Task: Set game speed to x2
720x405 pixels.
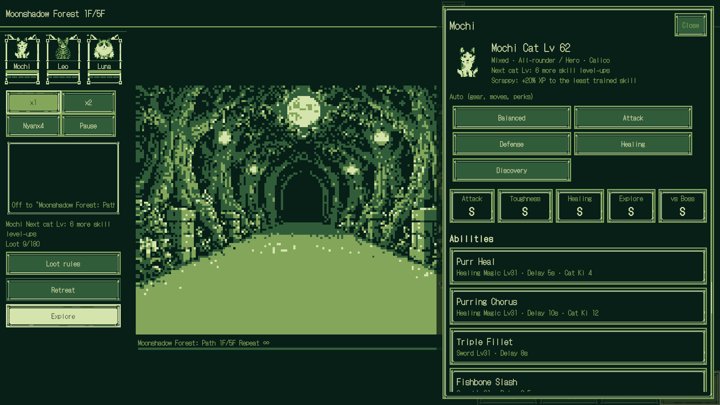Action: tap(88, 102)
